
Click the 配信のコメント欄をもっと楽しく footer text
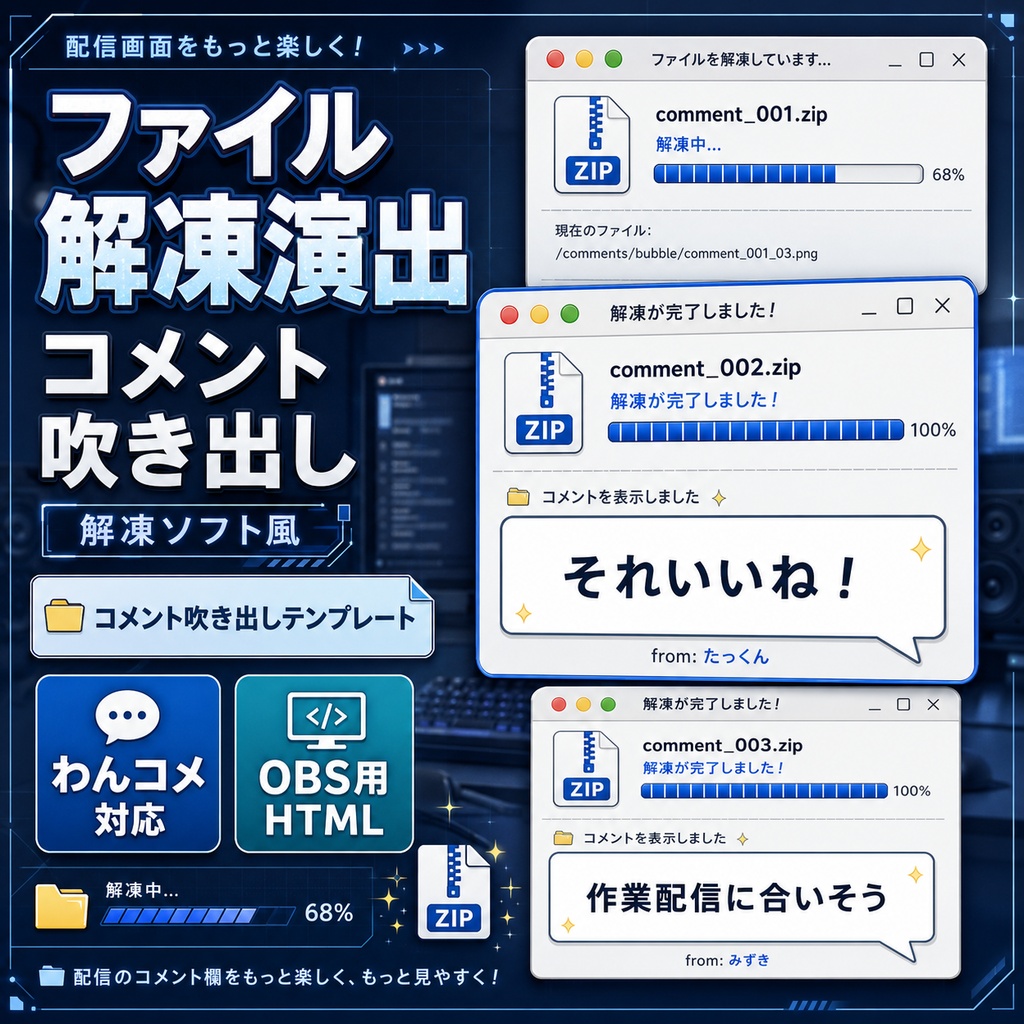click(285, 977)
